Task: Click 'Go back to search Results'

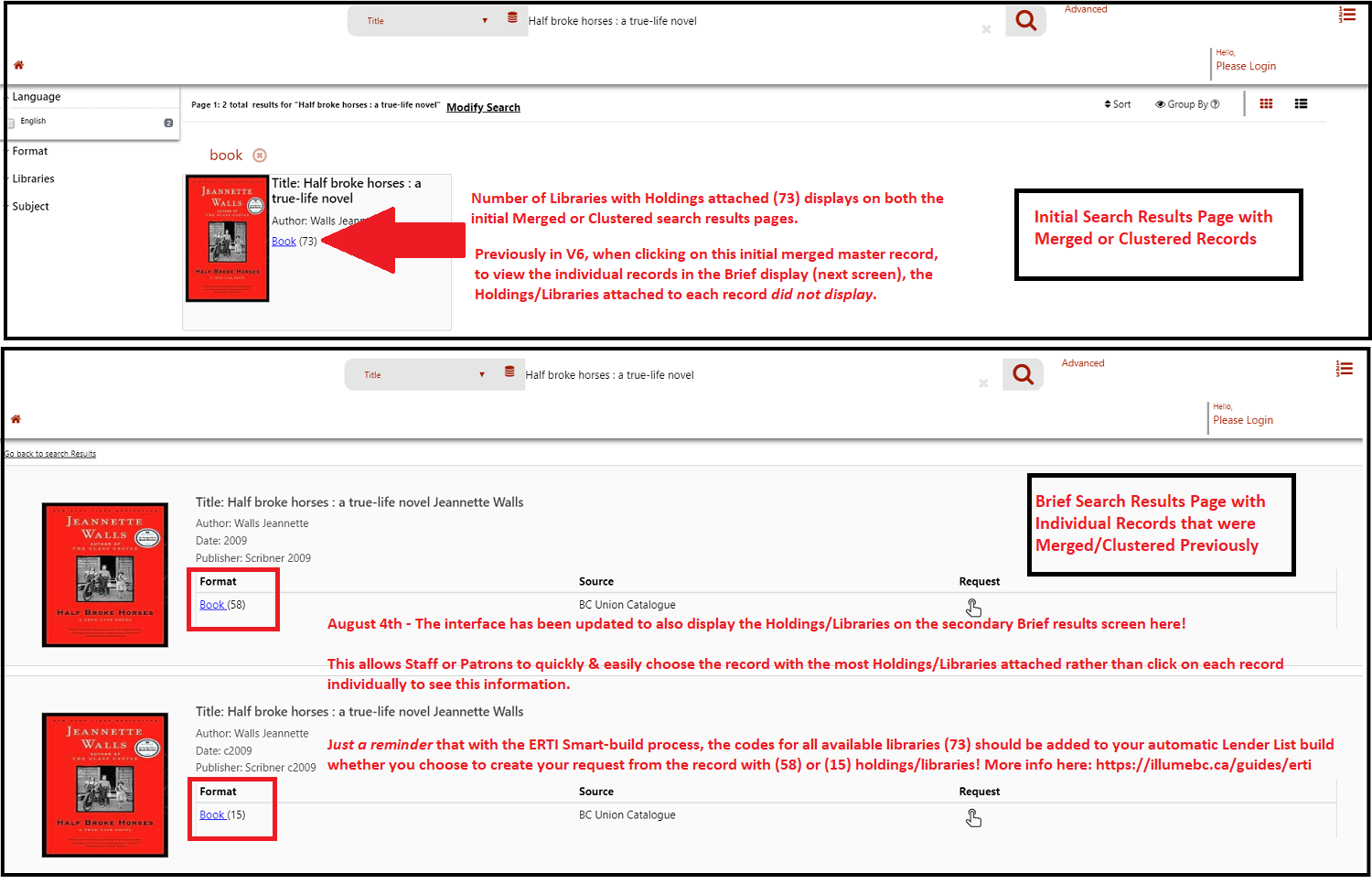Action: pyautogui.click(x=50, y=454)
